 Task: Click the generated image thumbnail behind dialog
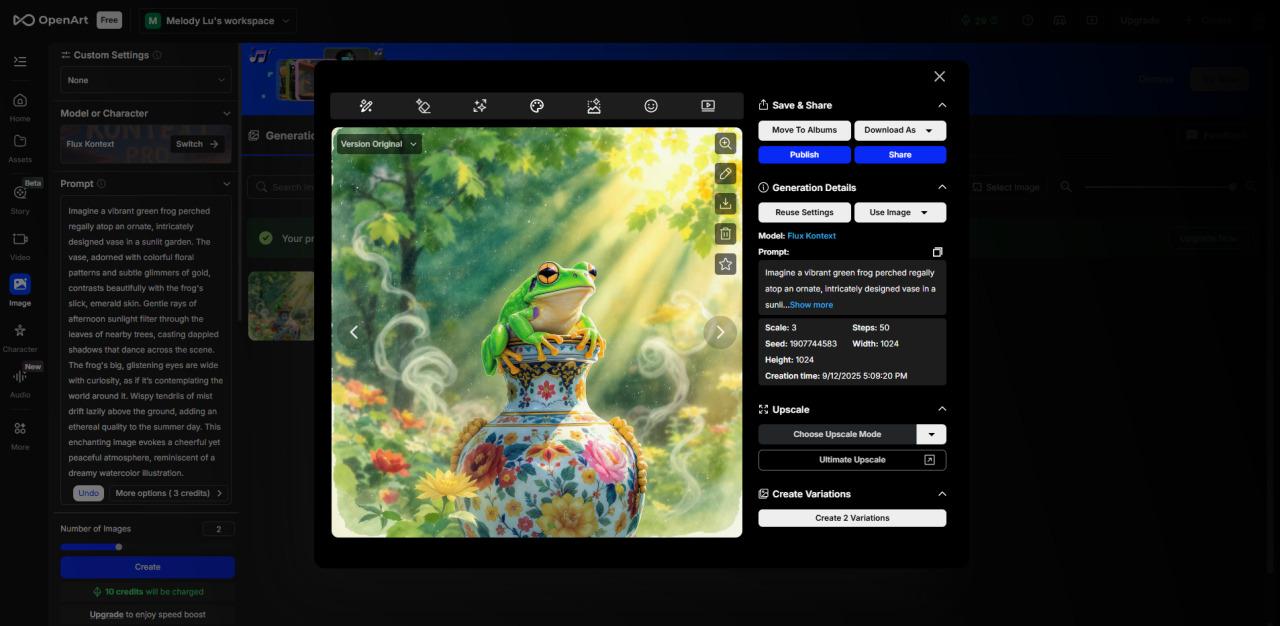pos(282,305)
